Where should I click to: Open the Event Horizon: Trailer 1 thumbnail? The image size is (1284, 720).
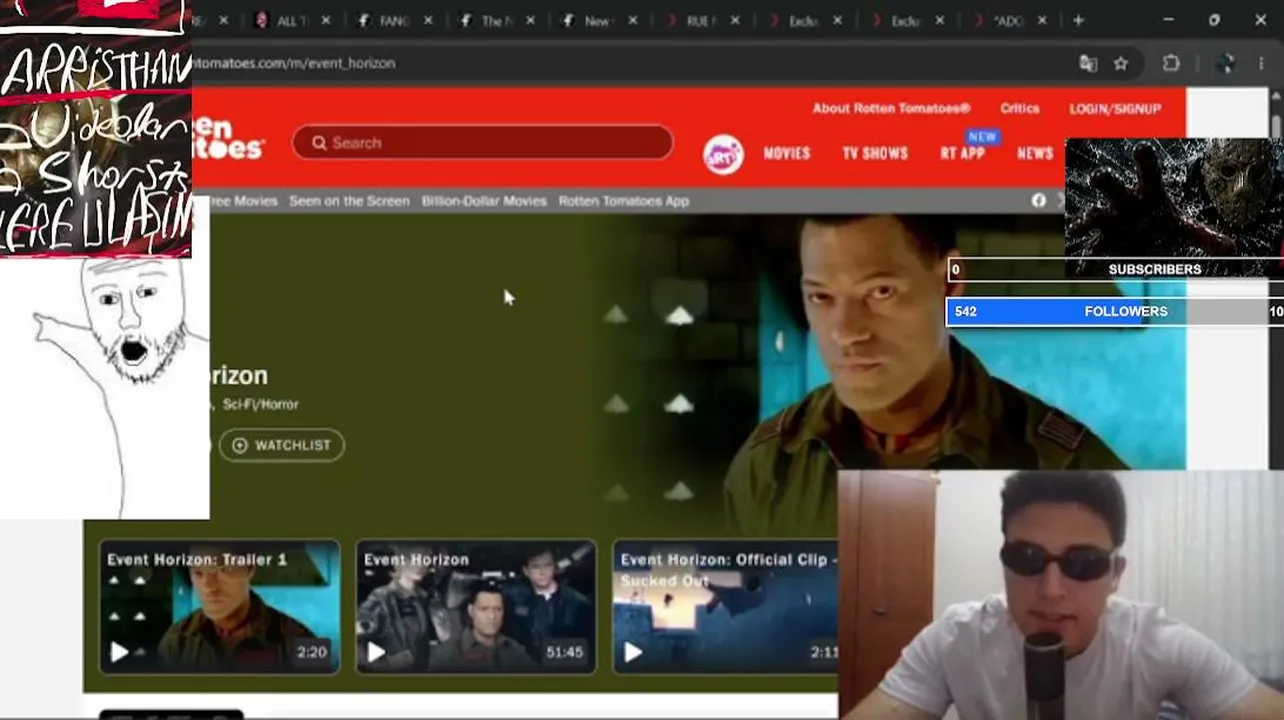point(220,606)
